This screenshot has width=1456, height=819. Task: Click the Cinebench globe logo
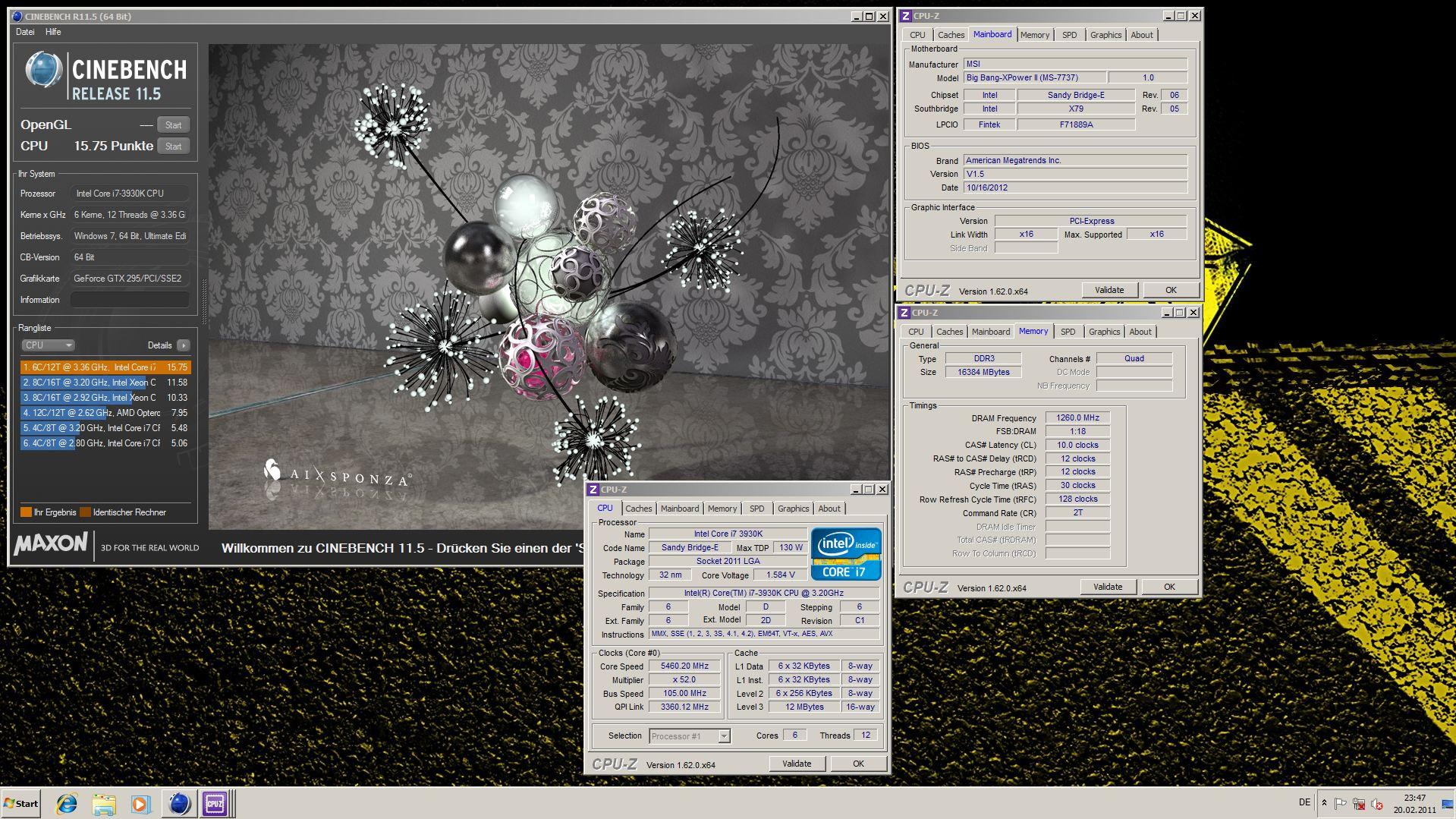tap(43, 70)
